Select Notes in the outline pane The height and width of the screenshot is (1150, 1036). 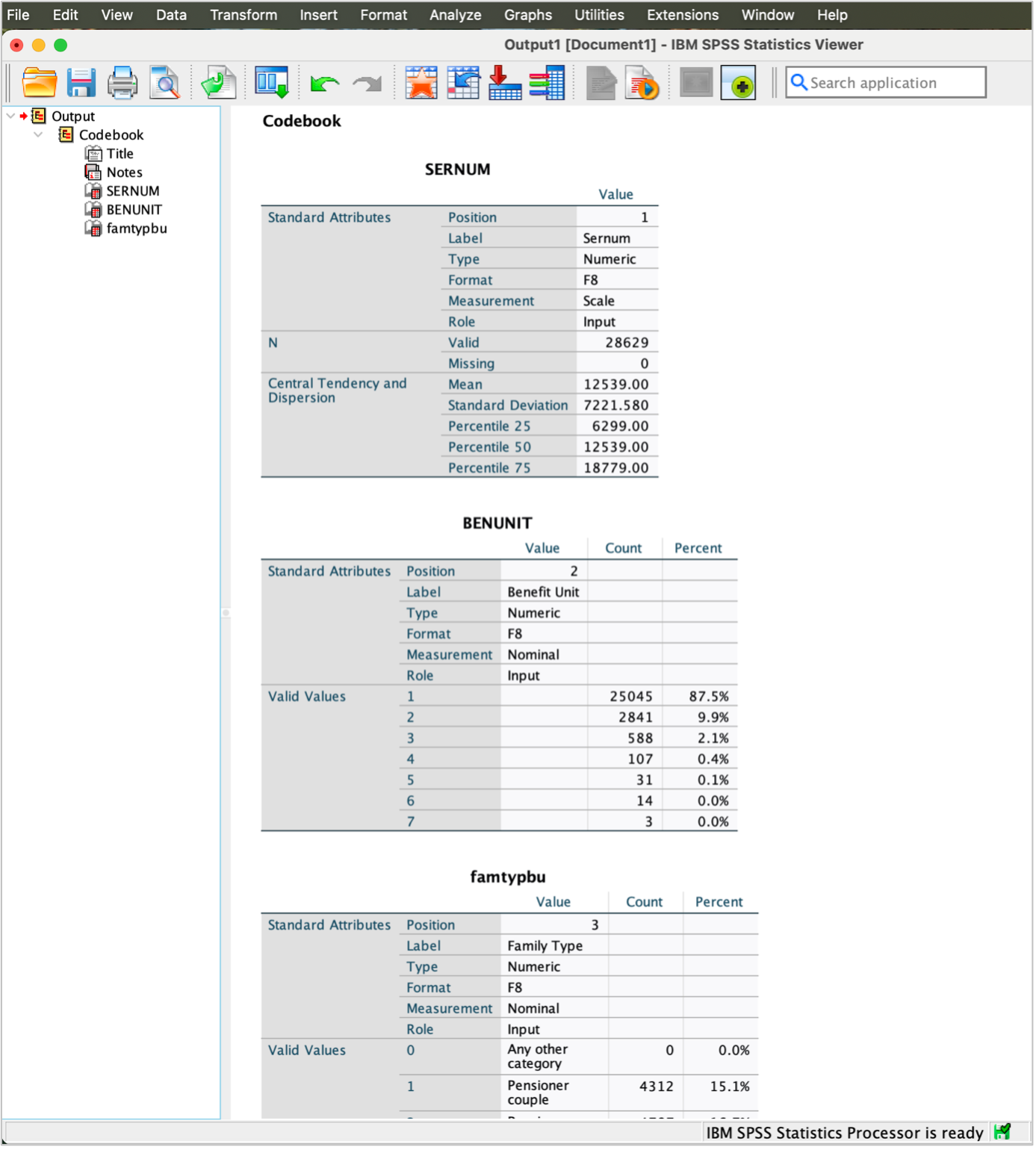click(x=124, y=172)
